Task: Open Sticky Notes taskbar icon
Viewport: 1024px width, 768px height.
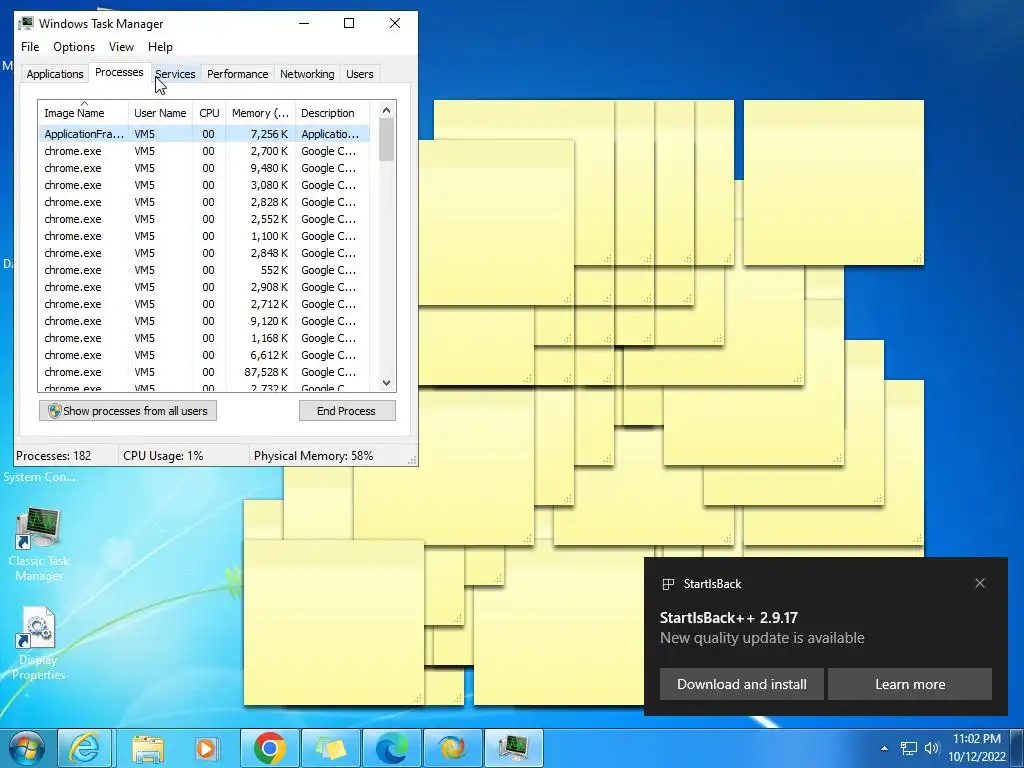Action: tap(330, 748)
